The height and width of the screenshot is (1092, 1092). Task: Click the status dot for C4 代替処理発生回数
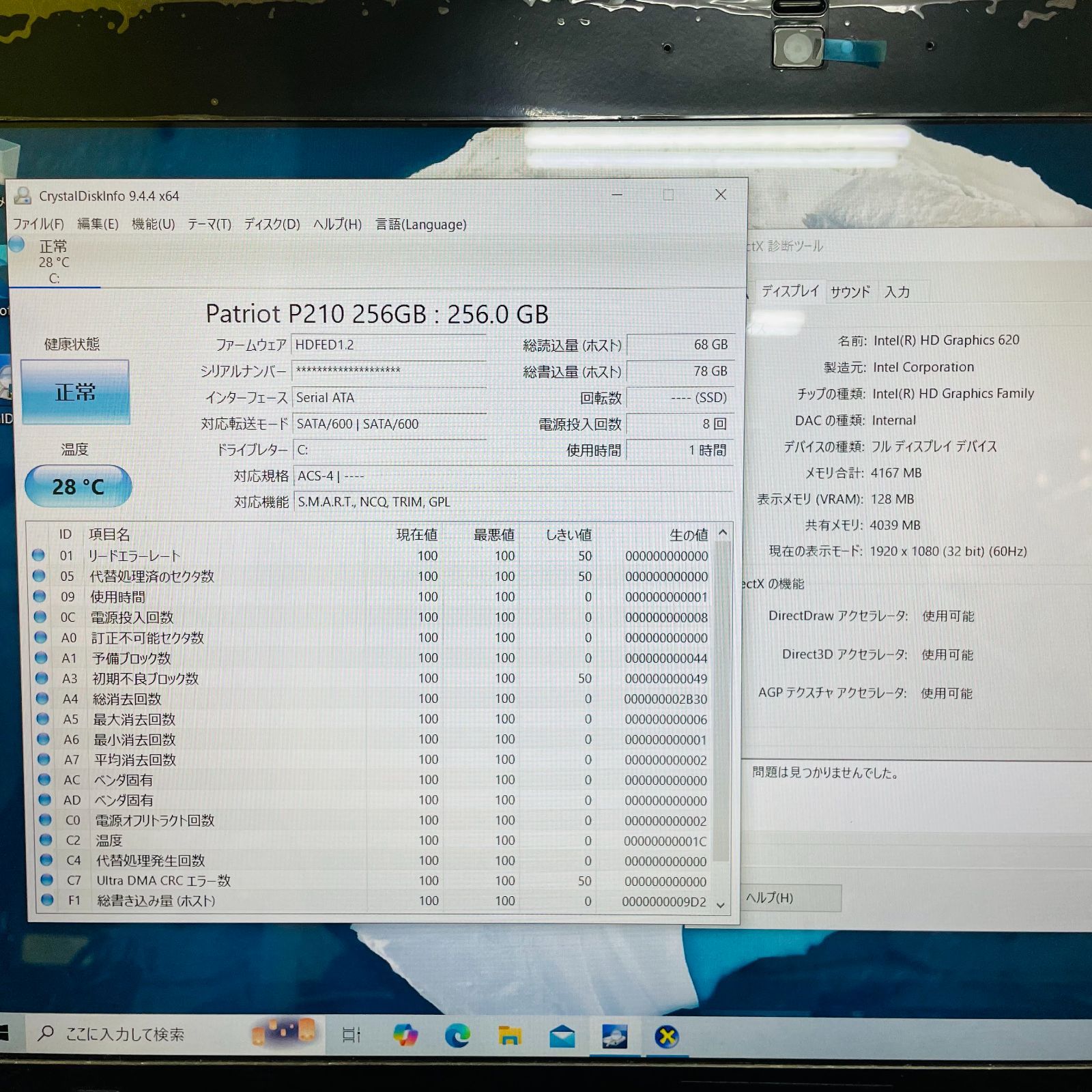pyautogui.click(x=46, y=860)
